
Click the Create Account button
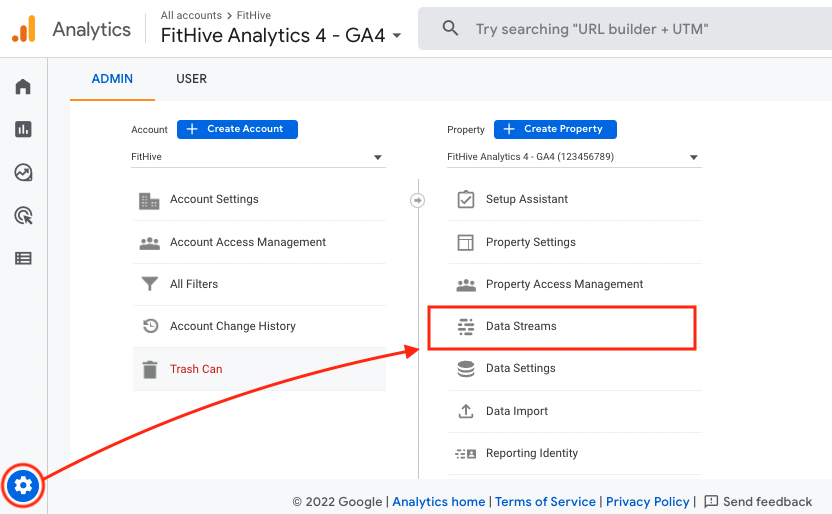coord(237,129)
